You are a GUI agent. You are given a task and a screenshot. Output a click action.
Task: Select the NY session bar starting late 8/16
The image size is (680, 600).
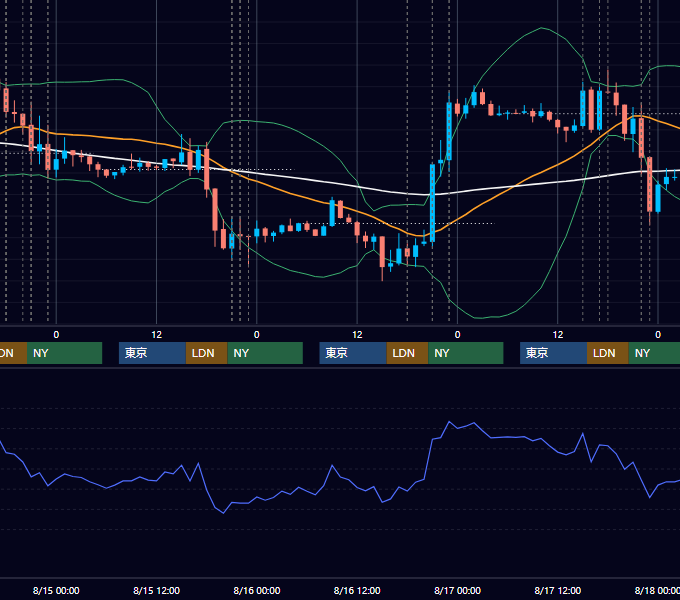(466, 353)
